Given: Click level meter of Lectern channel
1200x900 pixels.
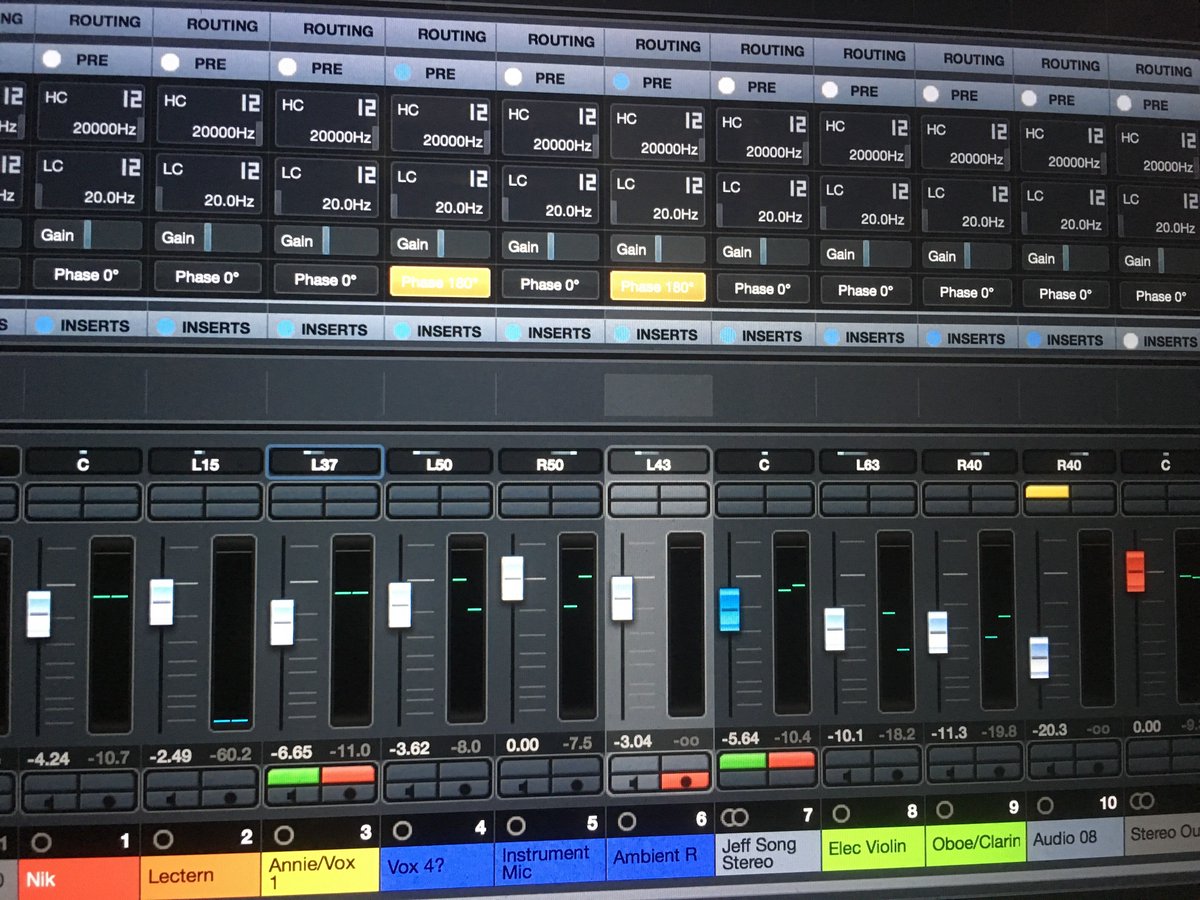Looking at the screenshot, I should 233,632.
